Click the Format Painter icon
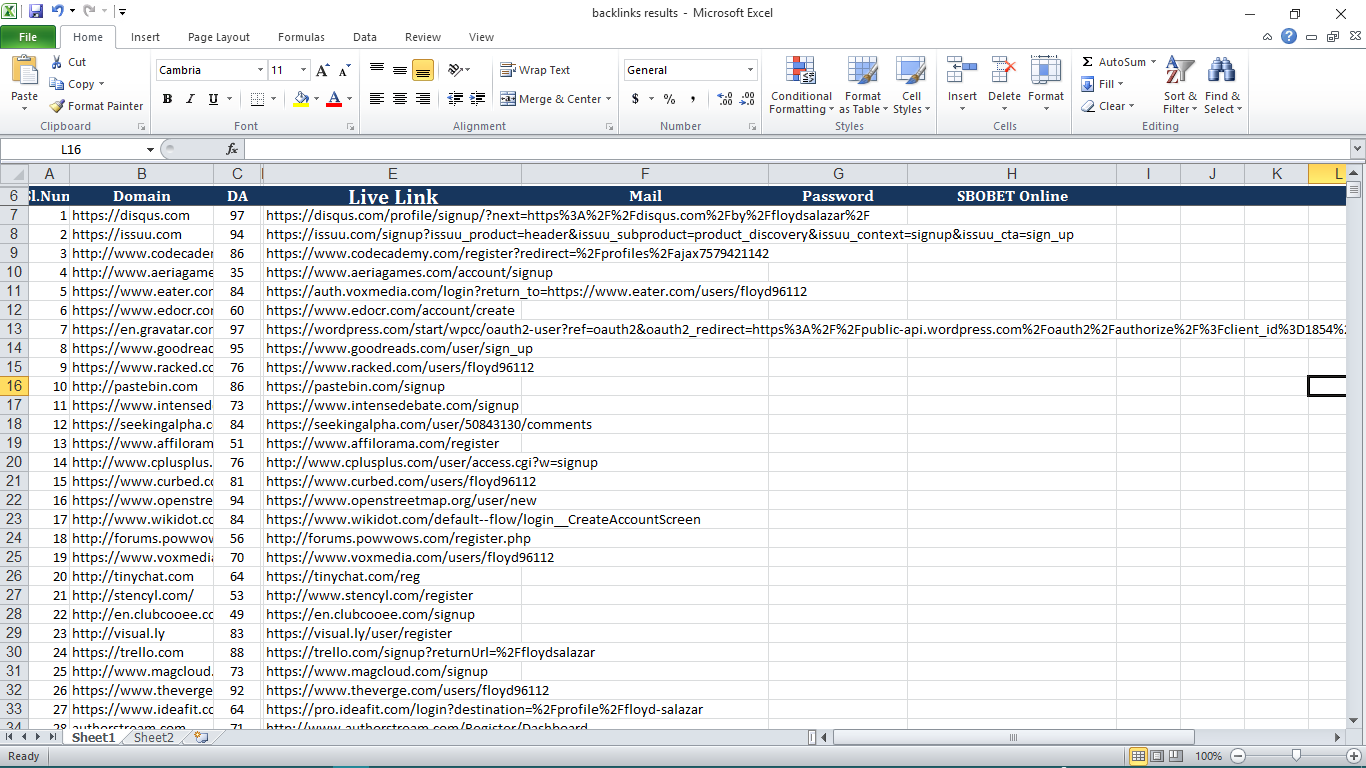Viewport: 1366px width, 768px height. [x=58, y=106]
